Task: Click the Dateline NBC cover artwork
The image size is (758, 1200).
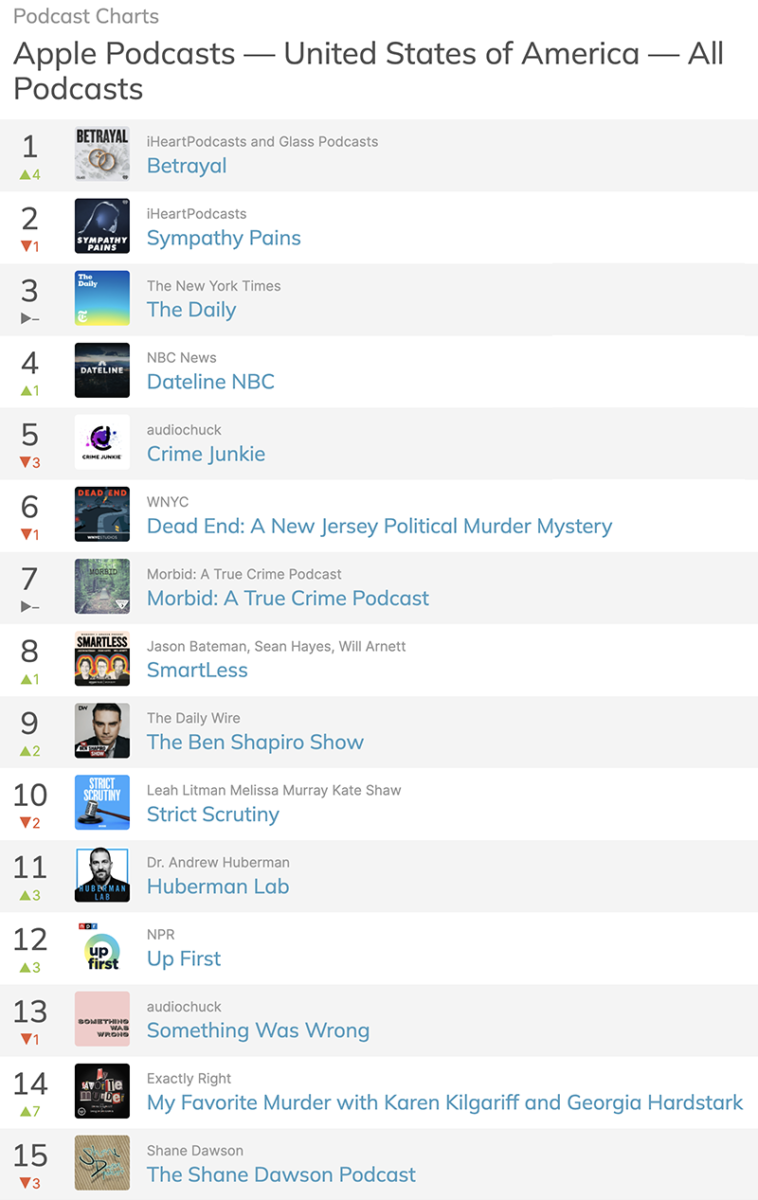Action: (x=102, y=370)
